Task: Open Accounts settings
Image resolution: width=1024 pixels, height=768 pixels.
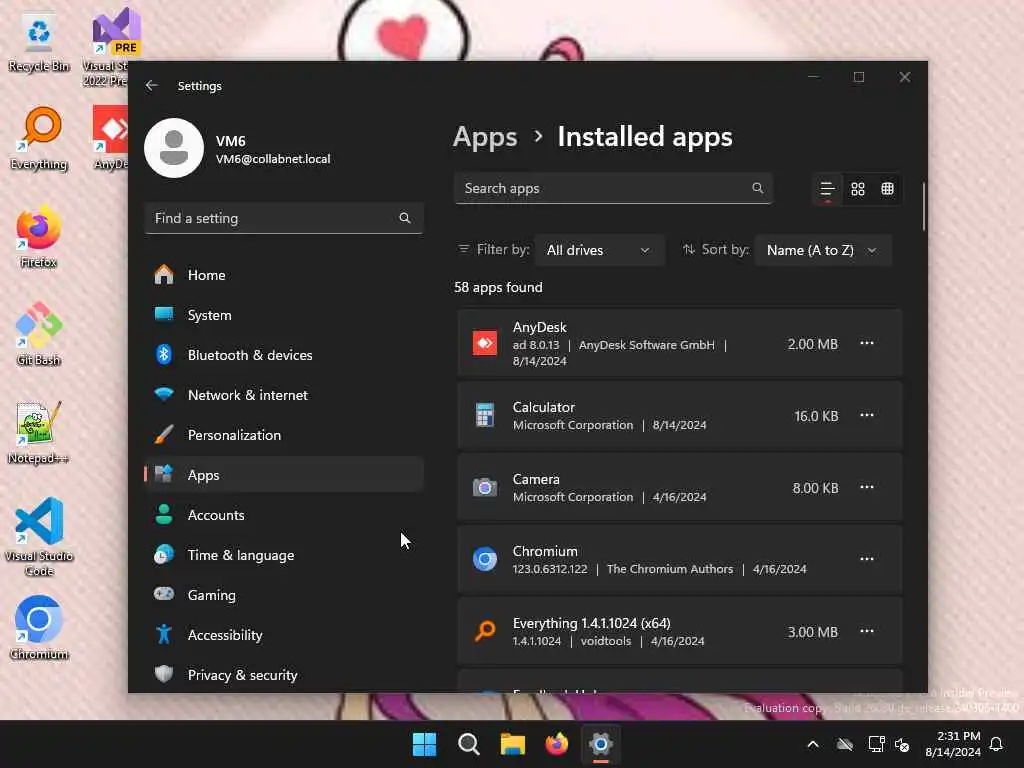Action: point(283,515)
